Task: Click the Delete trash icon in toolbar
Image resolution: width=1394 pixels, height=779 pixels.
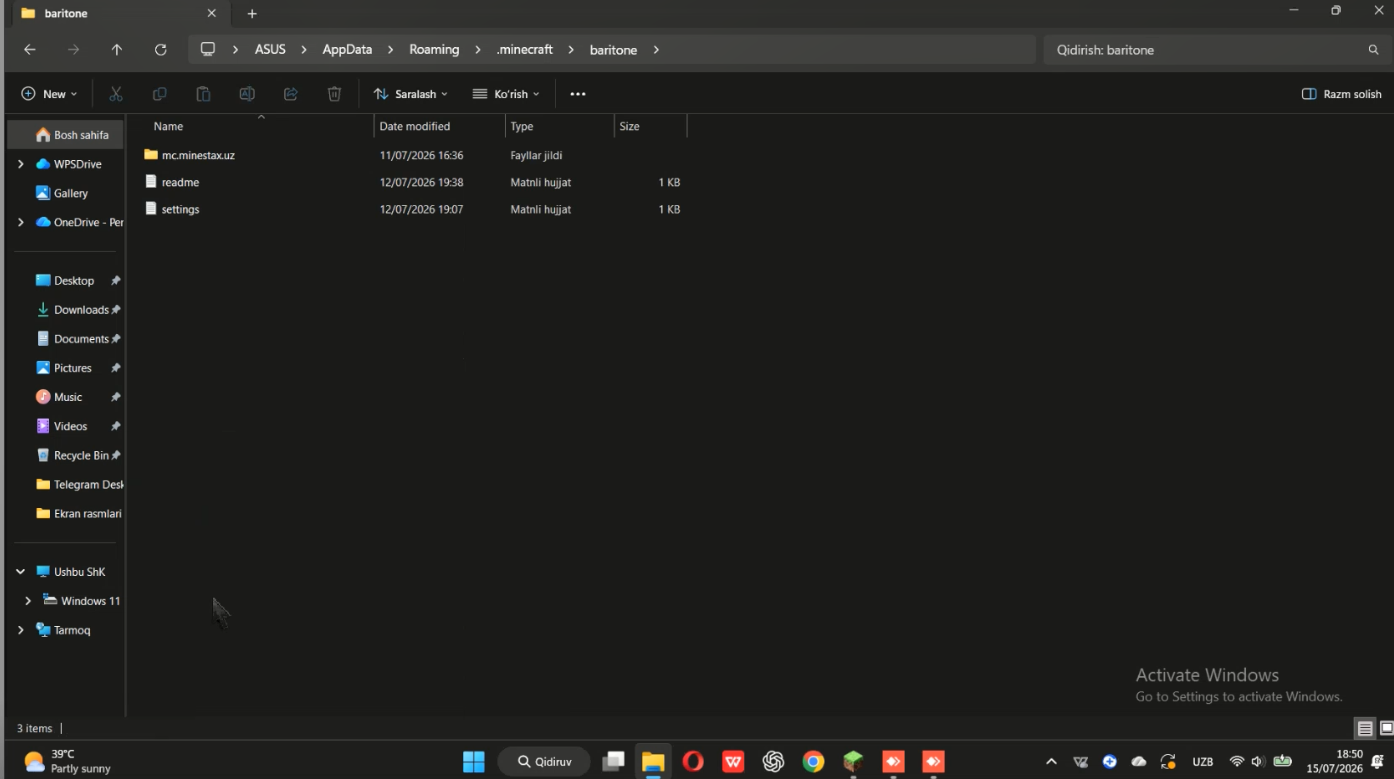Action: tap(334, 94)
